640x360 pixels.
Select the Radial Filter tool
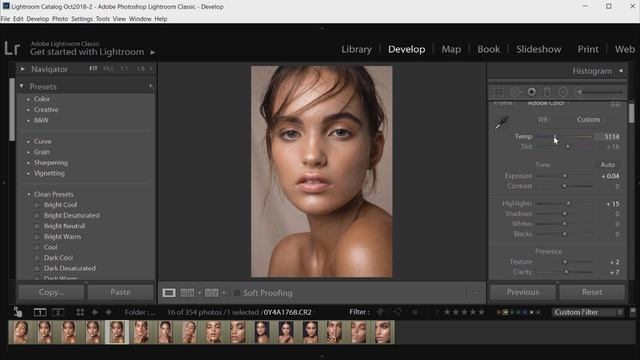(563, 92)
